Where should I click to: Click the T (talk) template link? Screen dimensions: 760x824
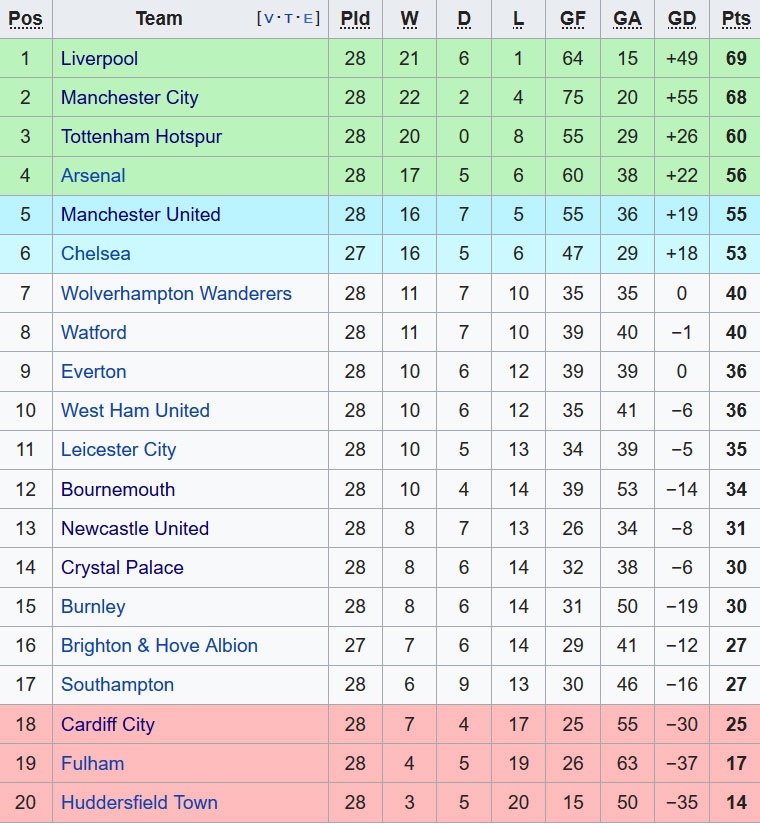pyautogui.click(x=289, y=18)
